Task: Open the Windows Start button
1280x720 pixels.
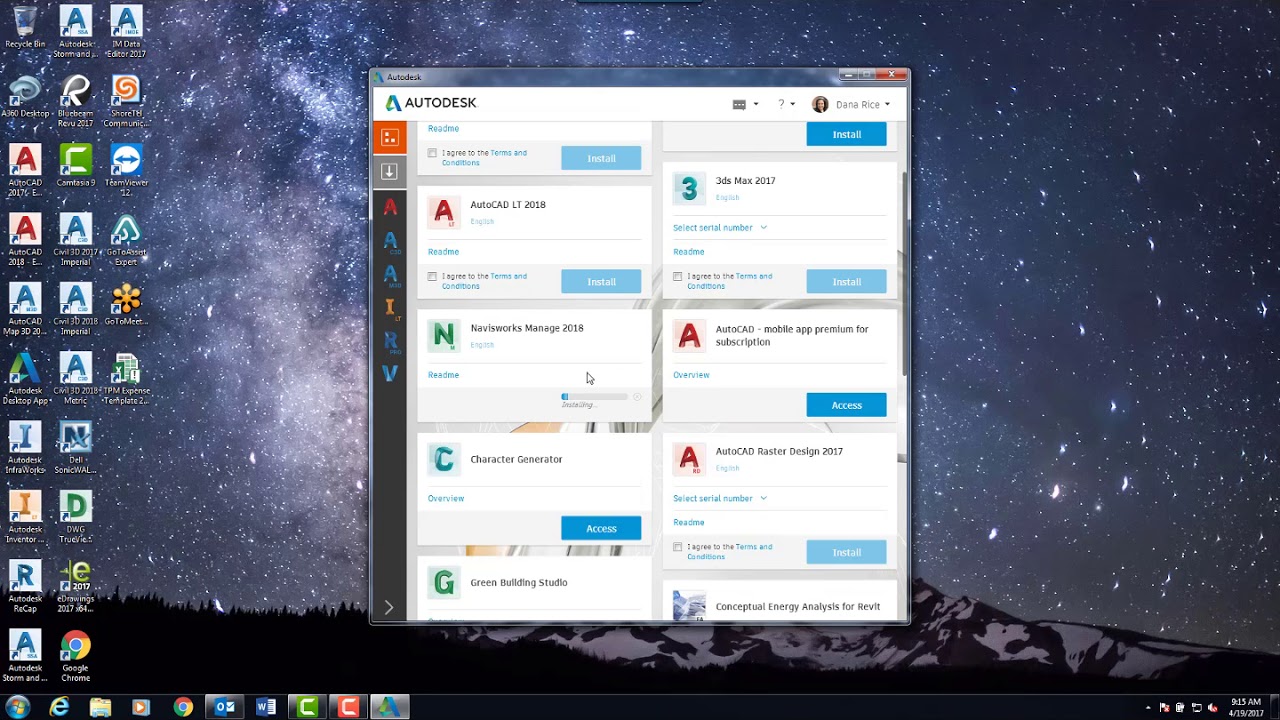Action: pos(17,707)
